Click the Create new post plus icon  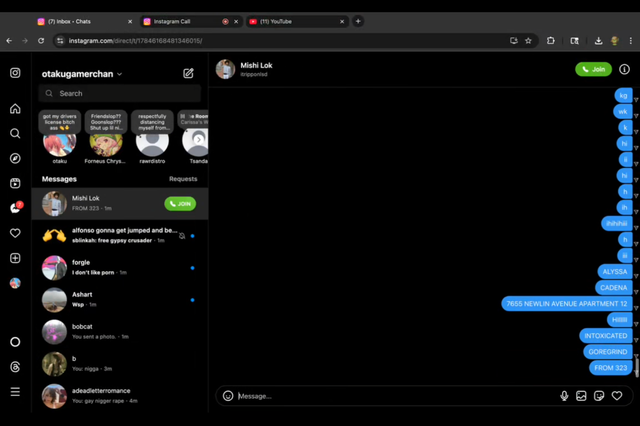coord(15,258)
